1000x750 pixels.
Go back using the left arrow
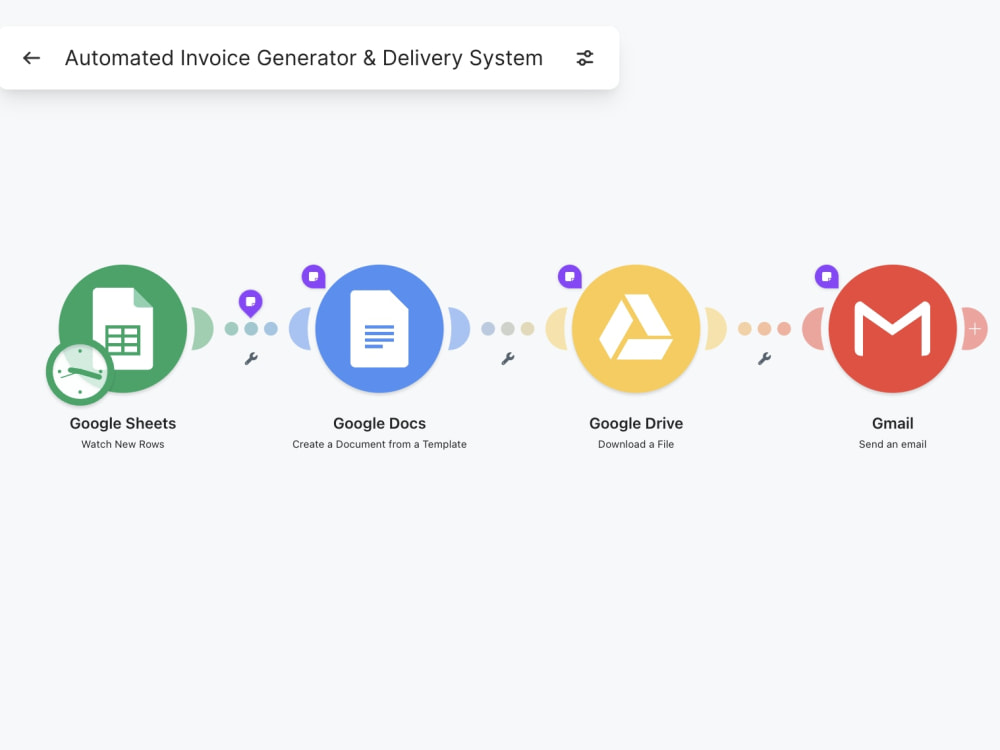point(31,58)
